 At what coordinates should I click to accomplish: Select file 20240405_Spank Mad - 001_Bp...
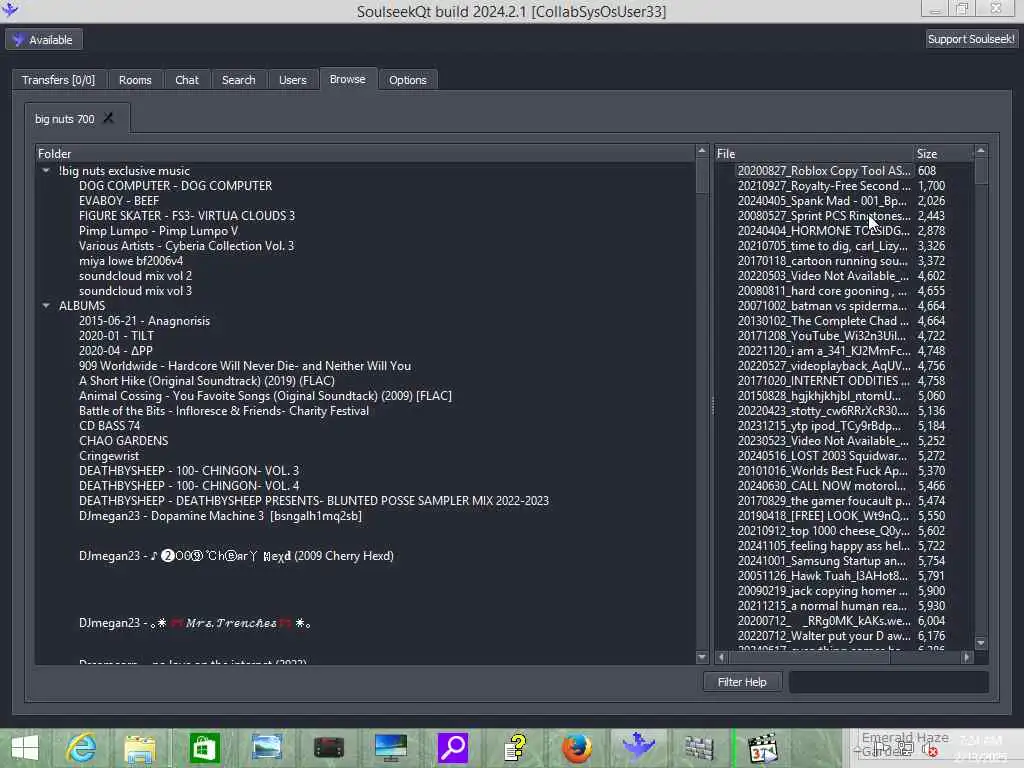coord(822,200)
